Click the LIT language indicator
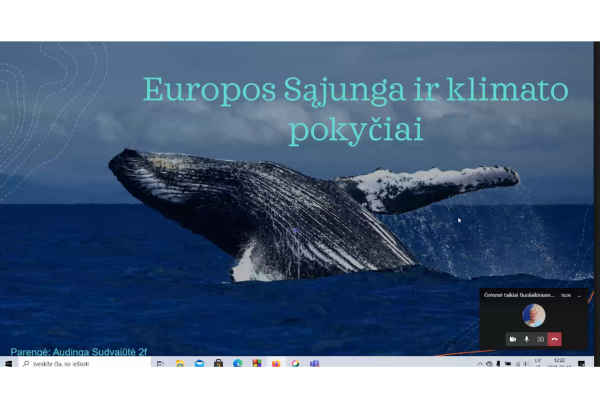 click(x=538, y=362)
